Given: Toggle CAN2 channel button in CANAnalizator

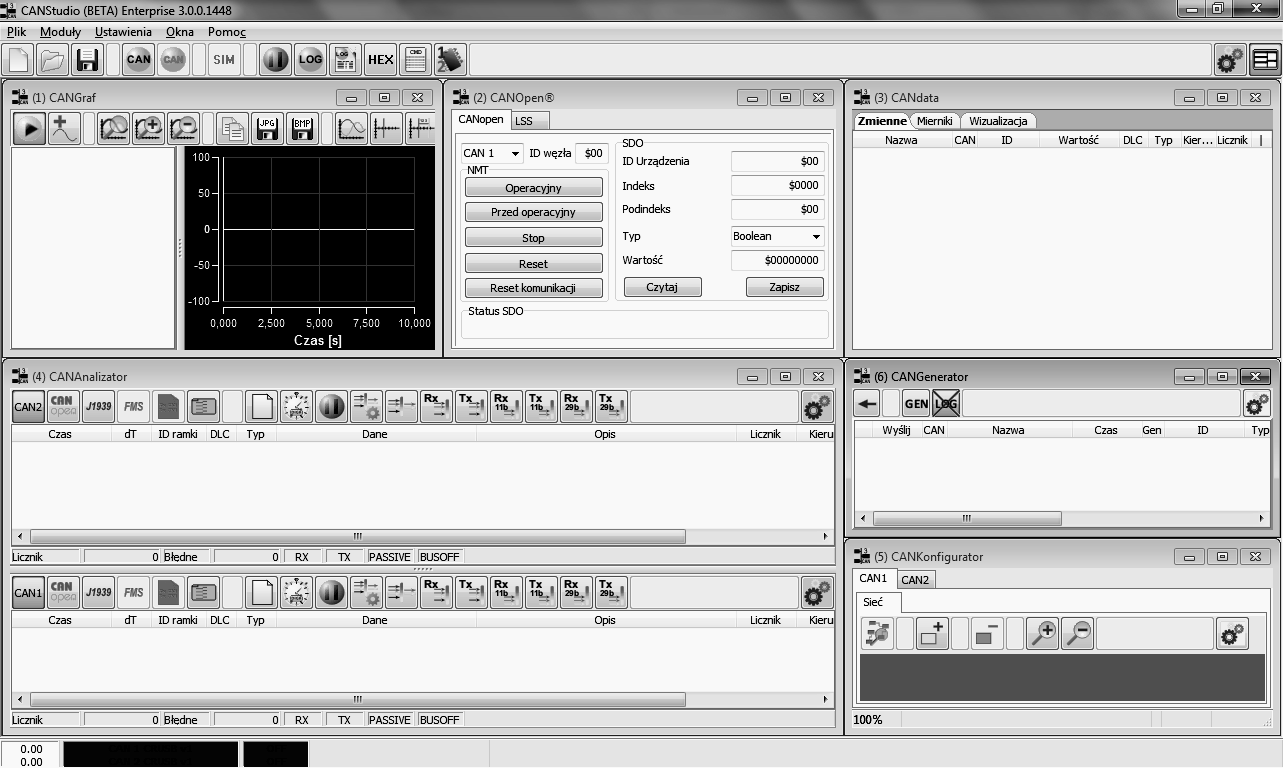Looking at the screenshot, I should point(28,406).
